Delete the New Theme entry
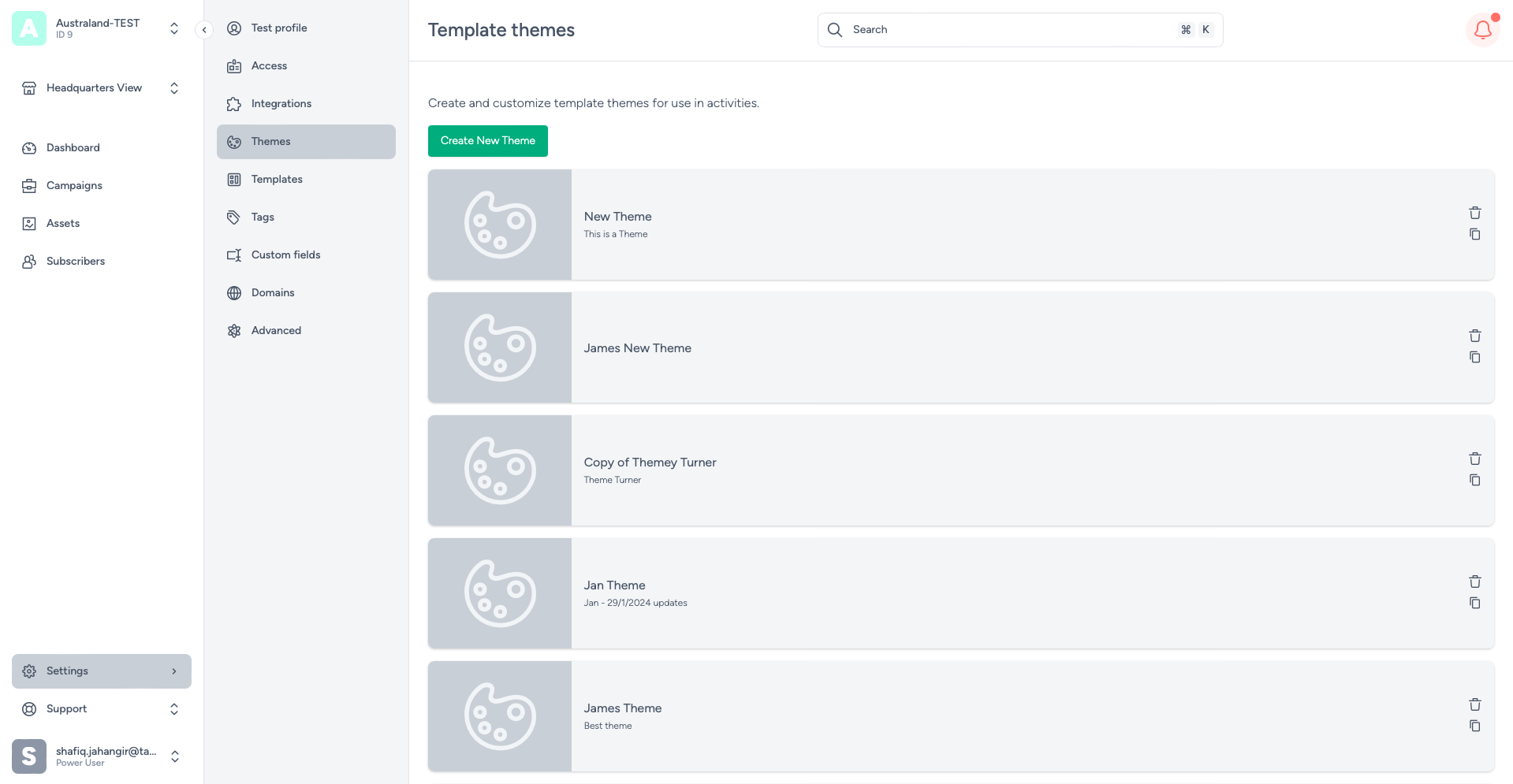The width and height of the screenshot is (1513, 784). [1474, 213]
